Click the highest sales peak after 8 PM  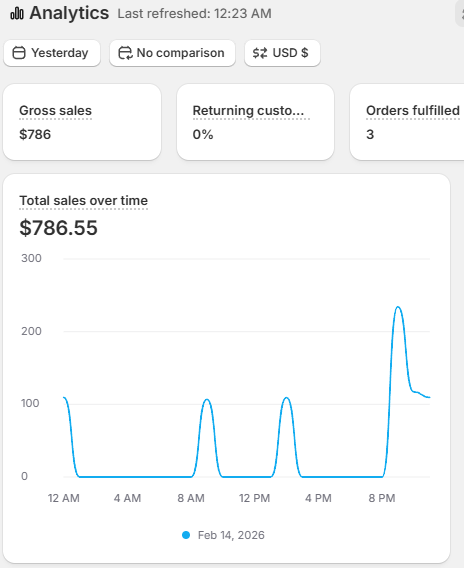pyautogui.click(x=398, y=307)
